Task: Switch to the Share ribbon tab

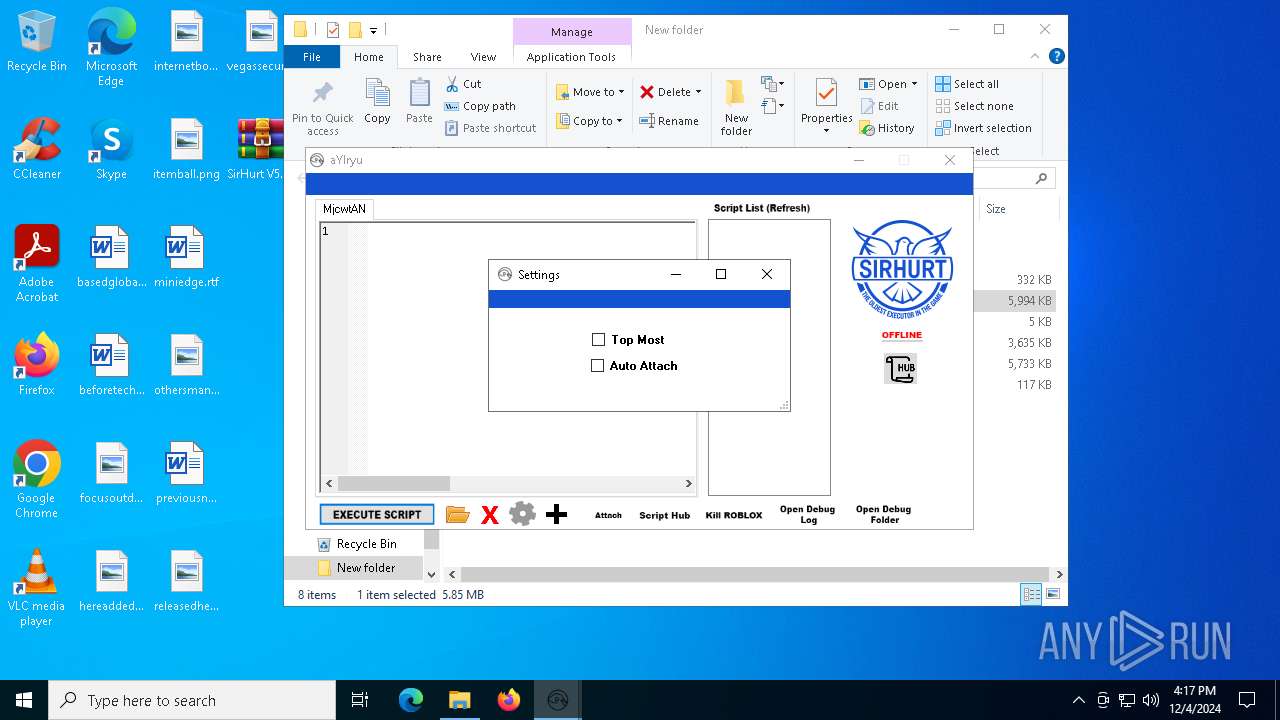Action: coord(427,57)
